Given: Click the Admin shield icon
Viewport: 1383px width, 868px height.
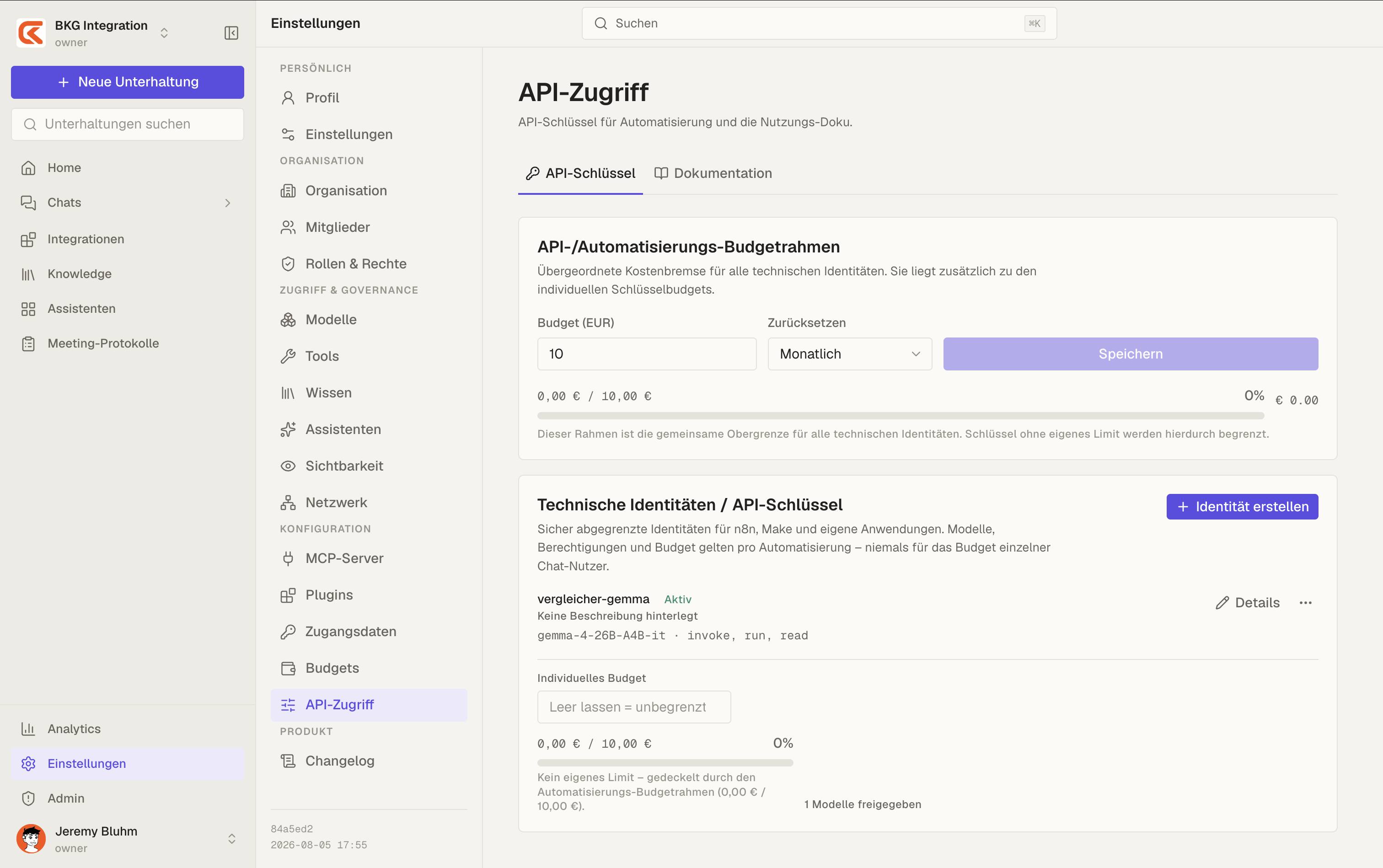Looking at the screenshot, I should pos(28,798).
